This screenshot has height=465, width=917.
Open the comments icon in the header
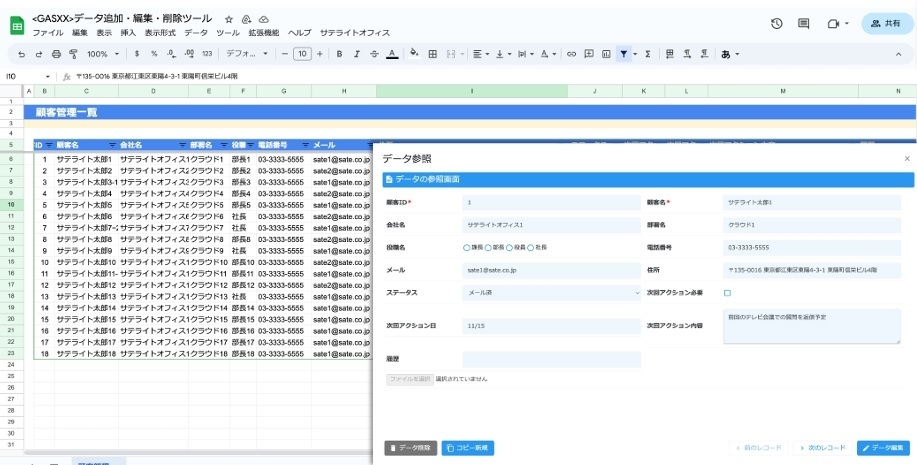(x=803, y=23)
